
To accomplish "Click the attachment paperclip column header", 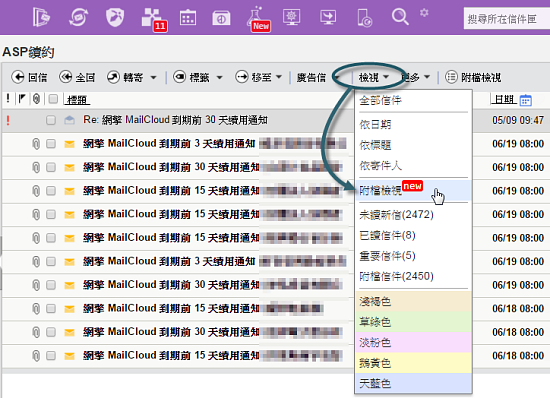I will (x=36, y=99).
